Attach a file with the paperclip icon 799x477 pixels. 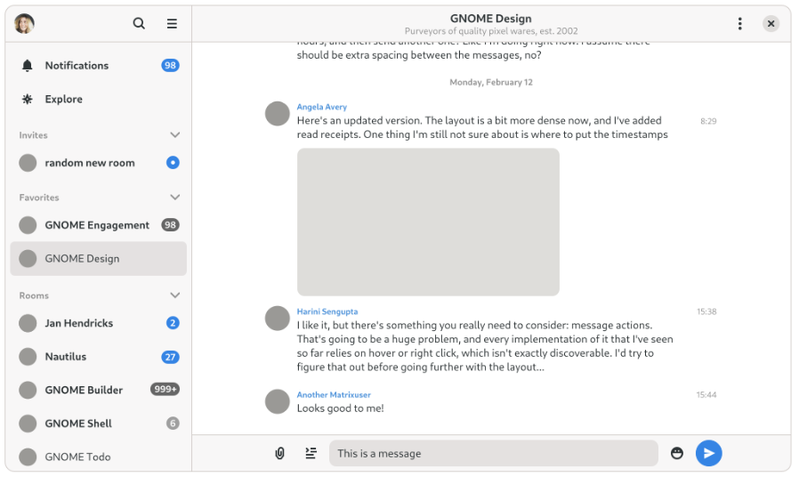pyautogui.click(x=280, y=453)
